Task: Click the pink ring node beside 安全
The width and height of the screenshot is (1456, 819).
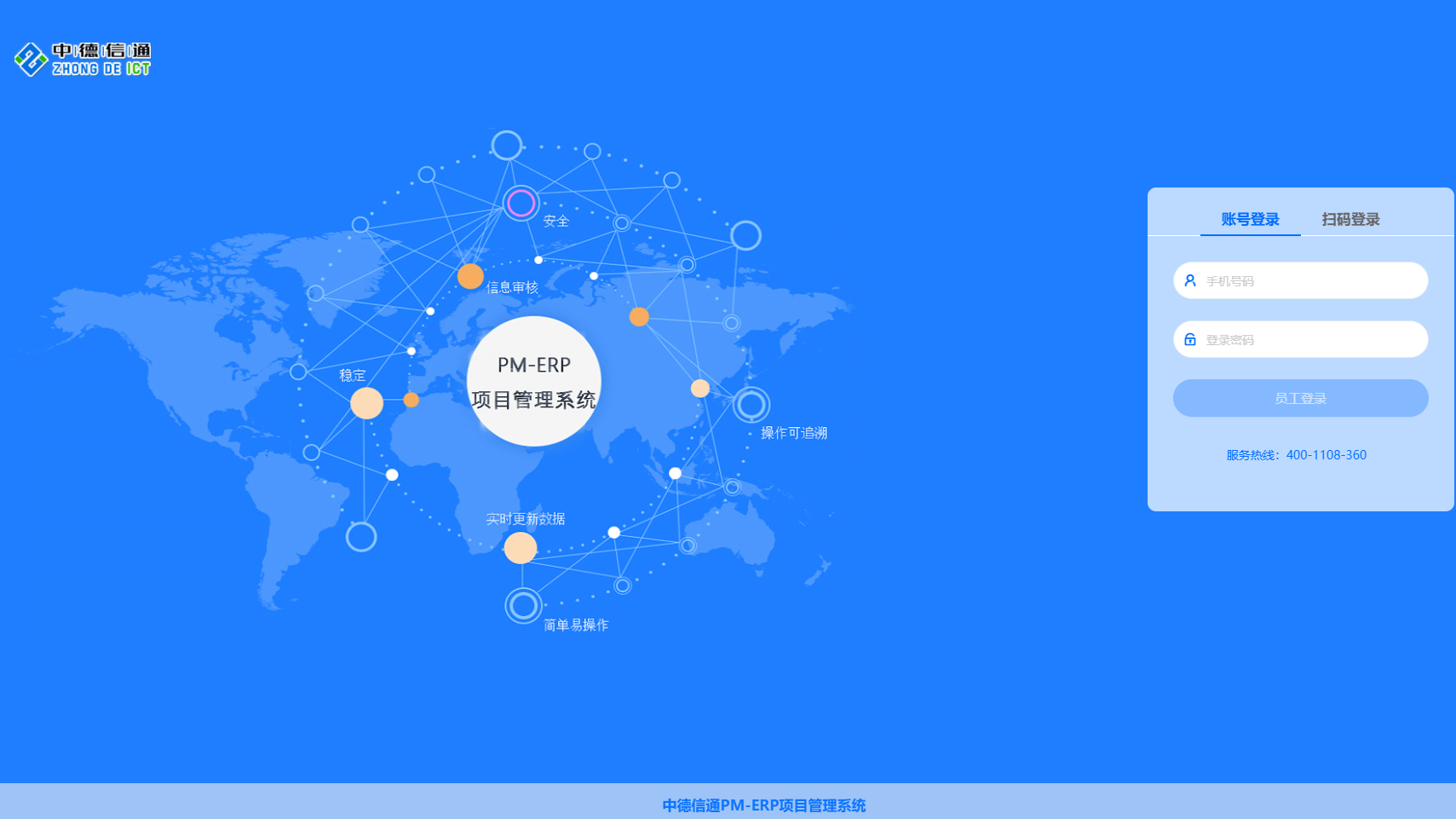Action: coord(521,203)
